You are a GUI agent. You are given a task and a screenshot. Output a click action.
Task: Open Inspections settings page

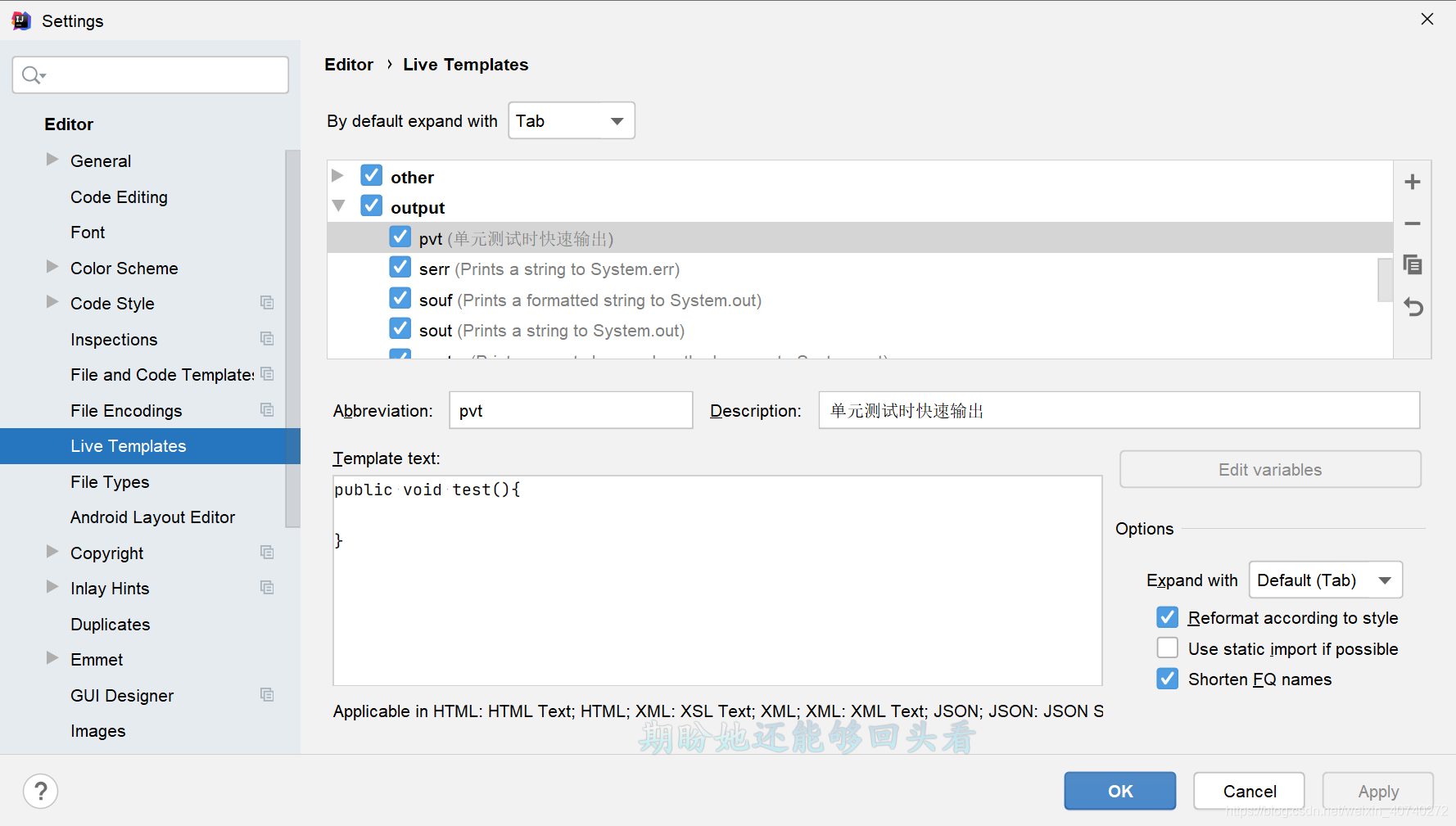point(114,339)
